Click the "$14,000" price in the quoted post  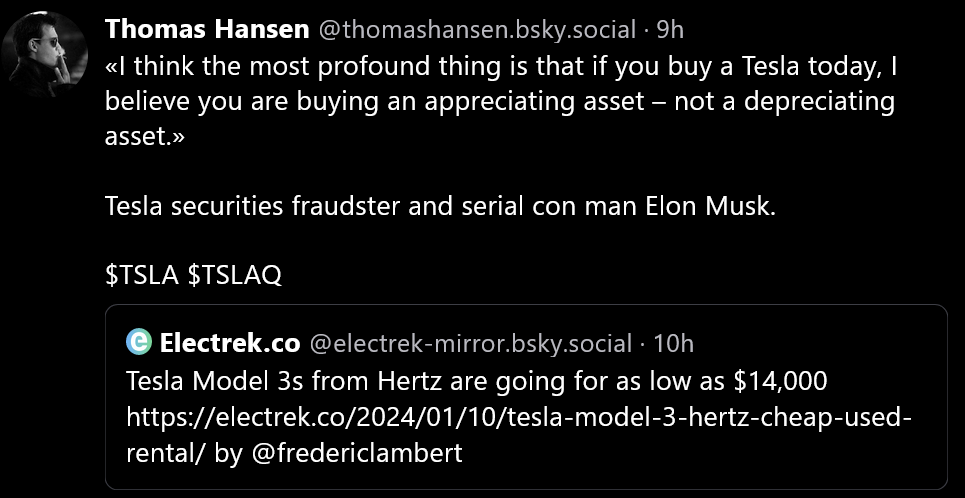[x=779, y=380]
